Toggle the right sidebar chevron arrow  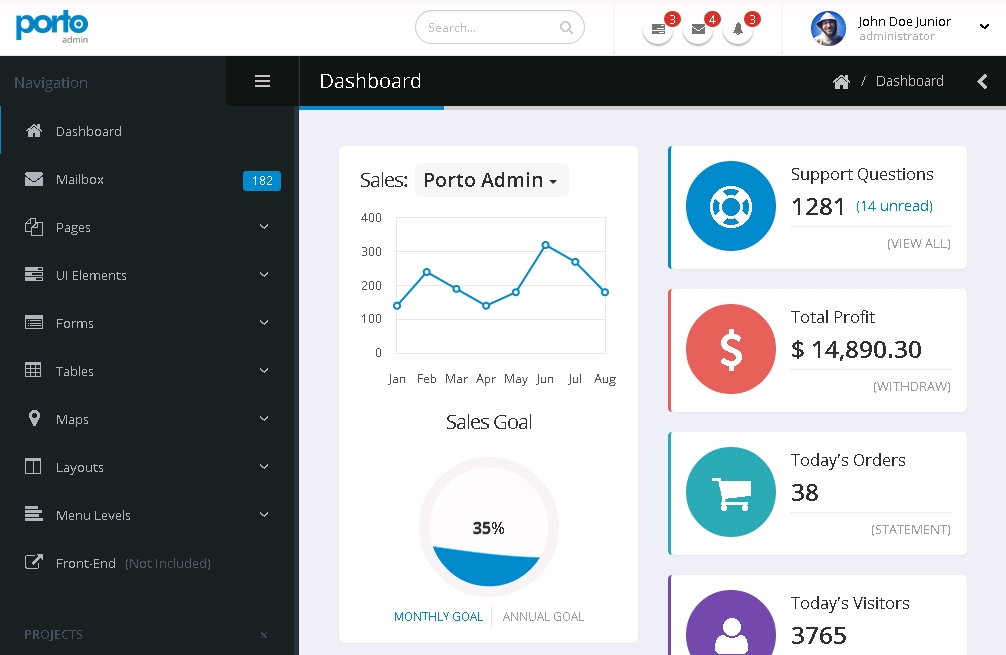click(982, 82)
